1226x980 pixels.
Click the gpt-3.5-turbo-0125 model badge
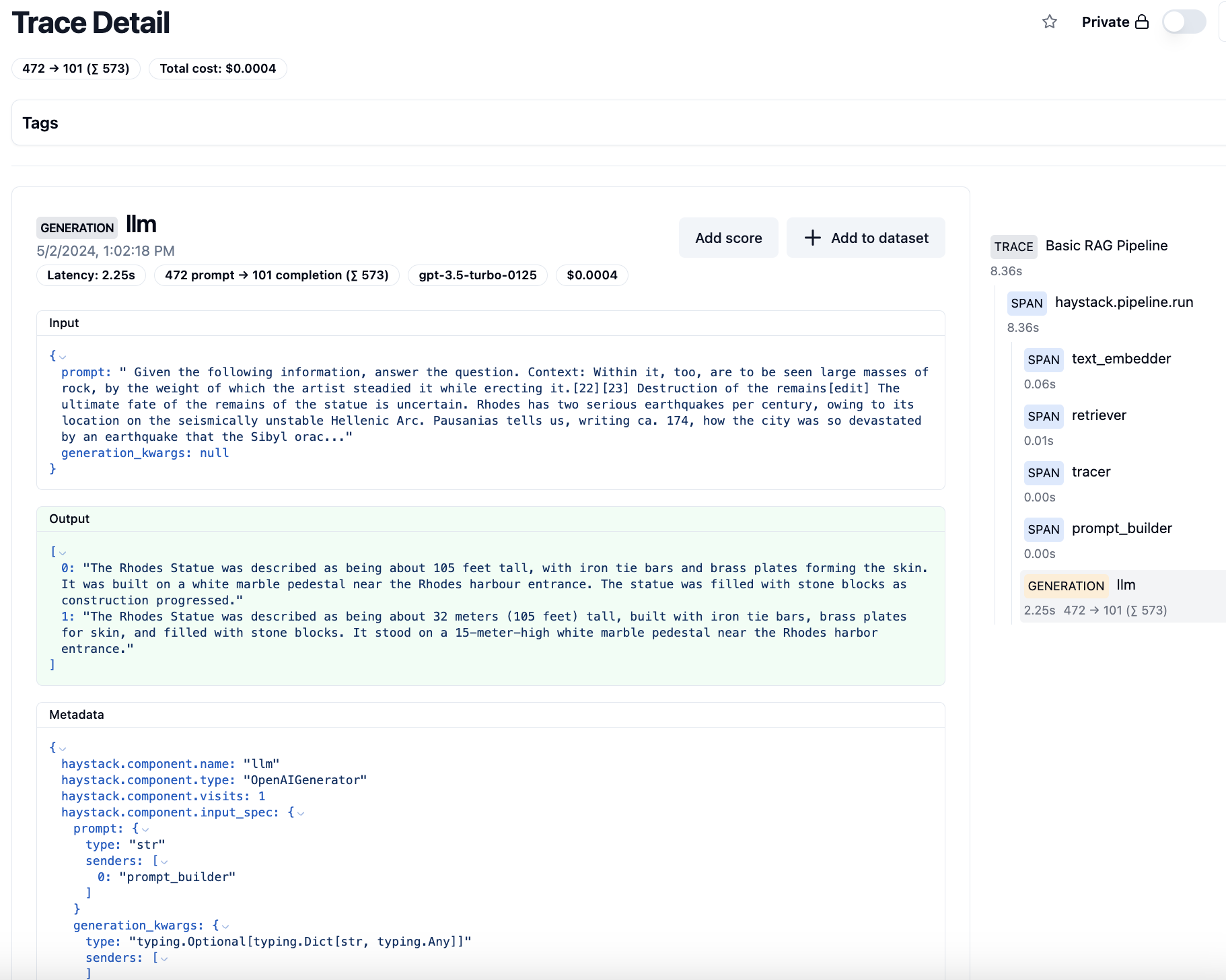pyautogui.click(x=477, y=275)
